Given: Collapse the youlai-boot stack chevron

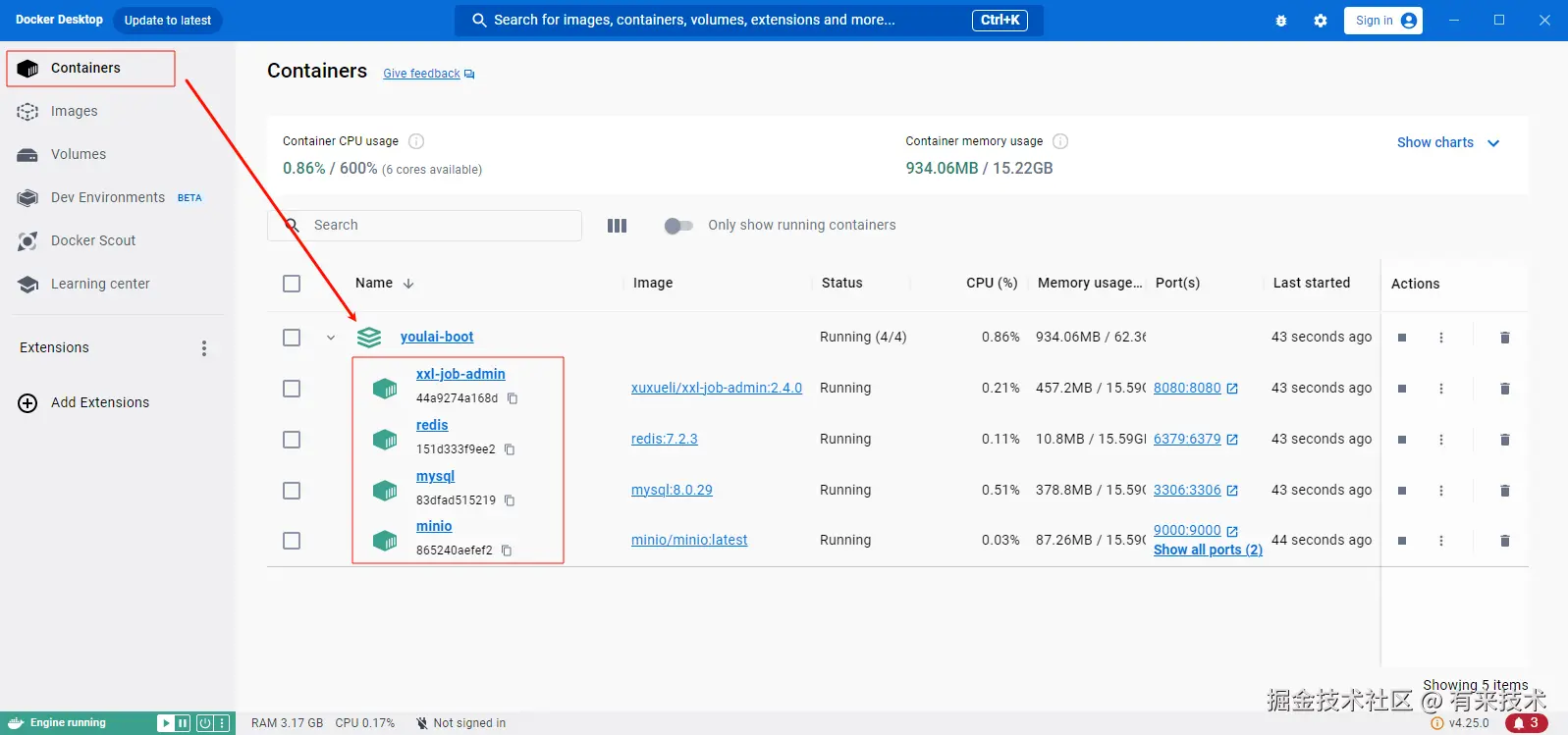Looking at the screenshot, I should (x=331, y=338).
